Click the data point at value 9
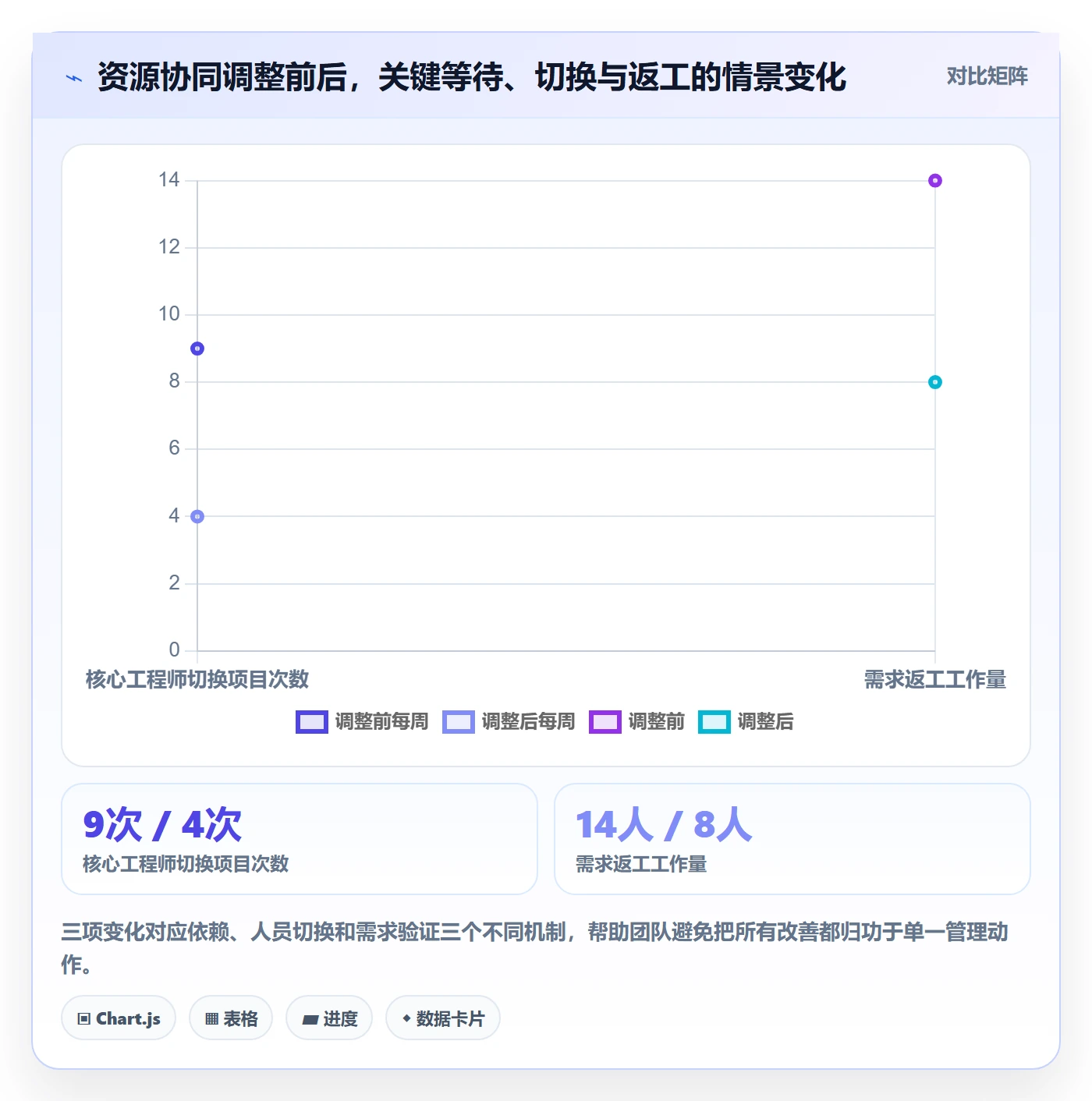Viewport: 1092px width, 1101px height. point(197,349)
